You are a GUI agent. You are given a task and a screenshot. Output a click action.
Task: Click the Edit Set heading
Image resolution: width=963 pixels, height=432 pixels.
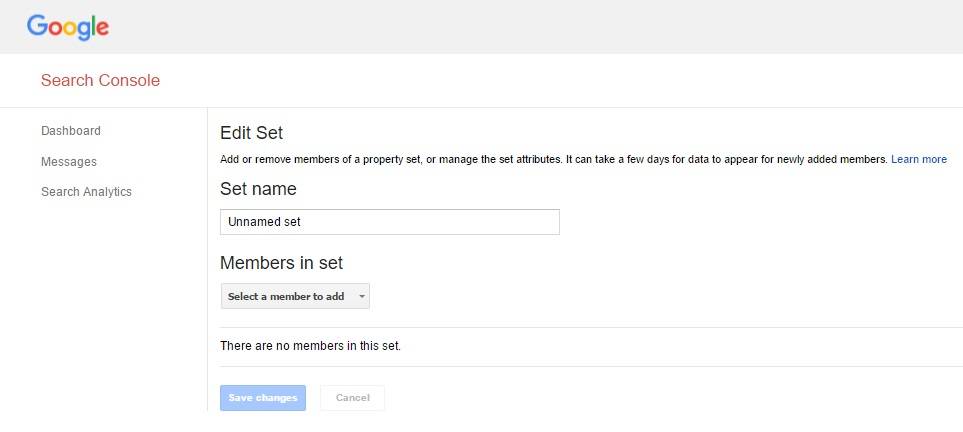point(252,133)
